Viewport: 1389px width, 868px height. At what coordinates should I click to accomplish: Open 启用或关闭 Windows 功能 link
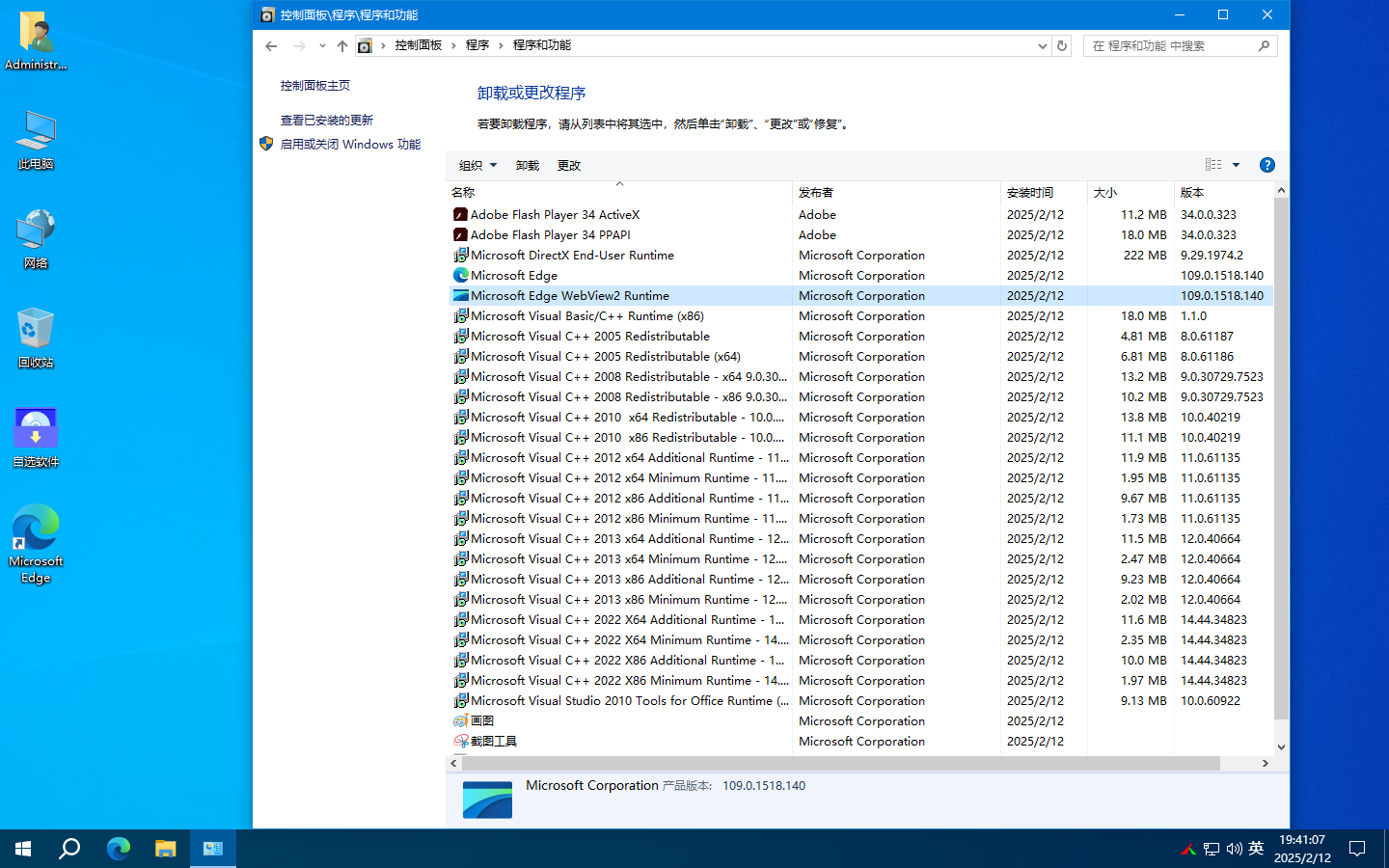pyautogui.click(x=350, y=145)
